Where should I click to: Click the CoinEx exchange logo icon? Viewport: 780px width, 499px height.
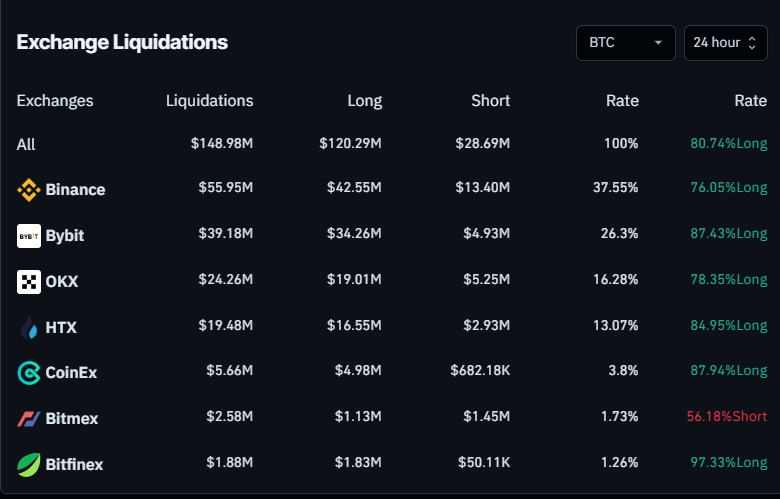[29, 373]
